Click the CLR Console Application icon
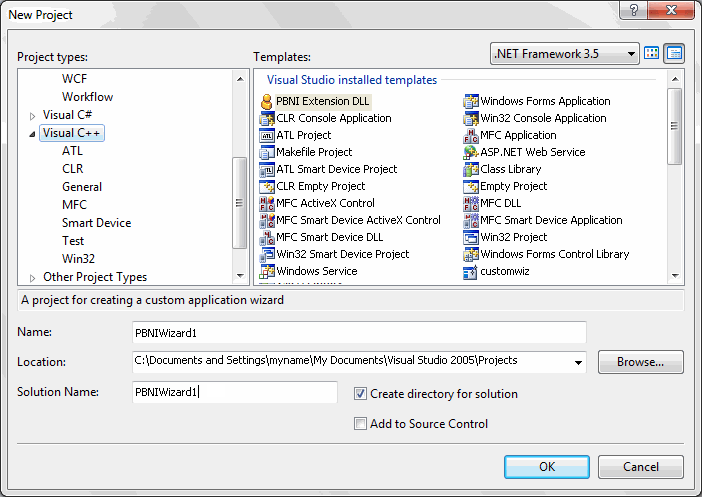Viewport: 702px width, 497px height. click(267, 118)
